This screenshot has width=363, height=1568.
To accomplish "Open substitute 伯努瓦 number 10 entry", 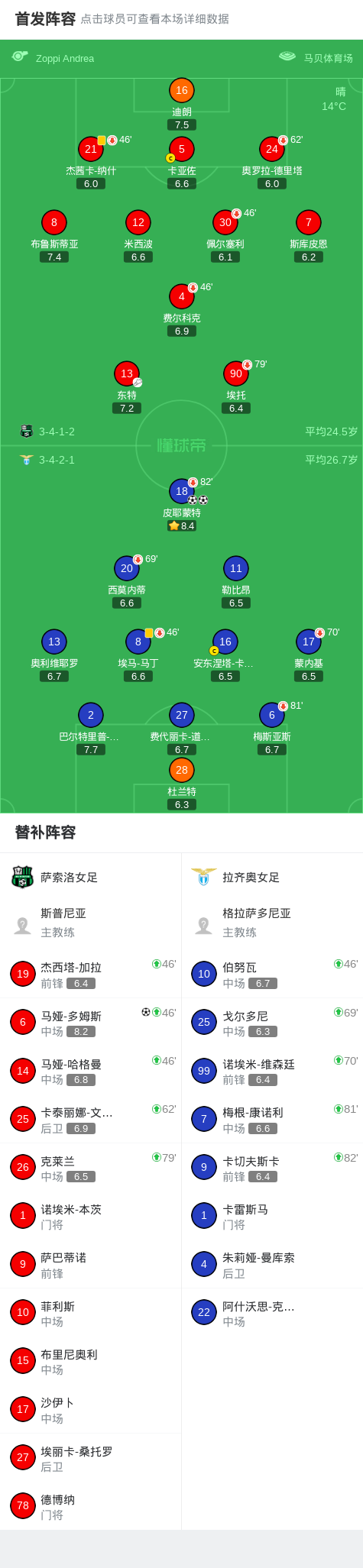I will pyautogui.click(x=272, y=974).
